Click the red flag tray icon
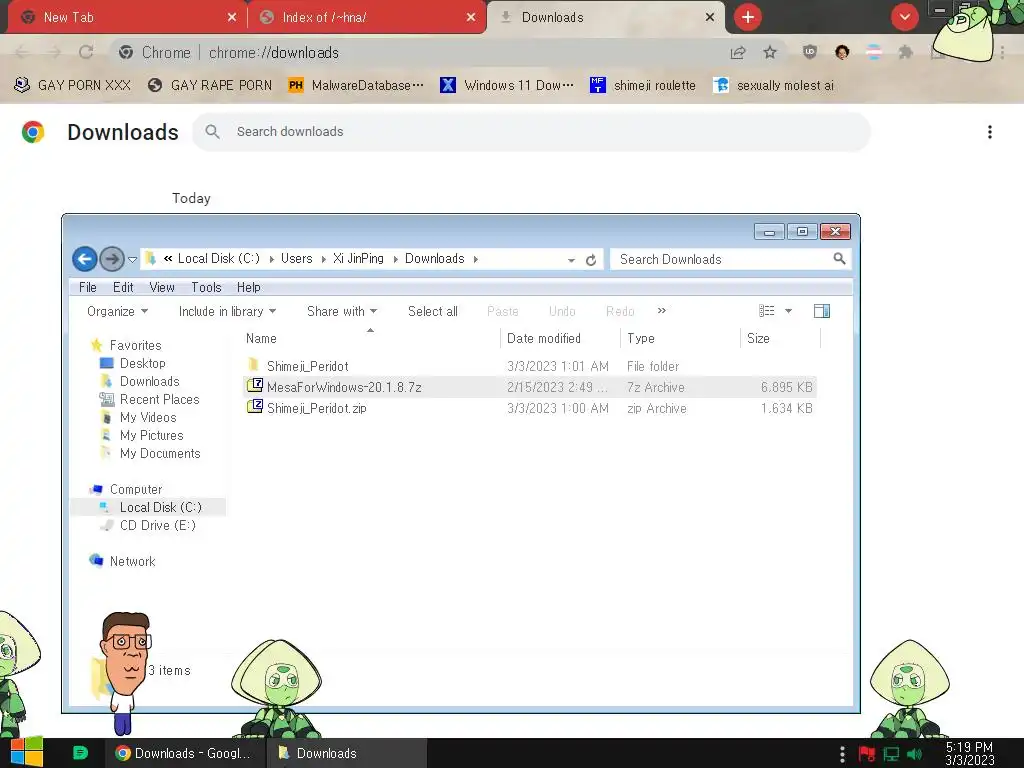This screenshot has height=768, width=1024. pos(867,754)
